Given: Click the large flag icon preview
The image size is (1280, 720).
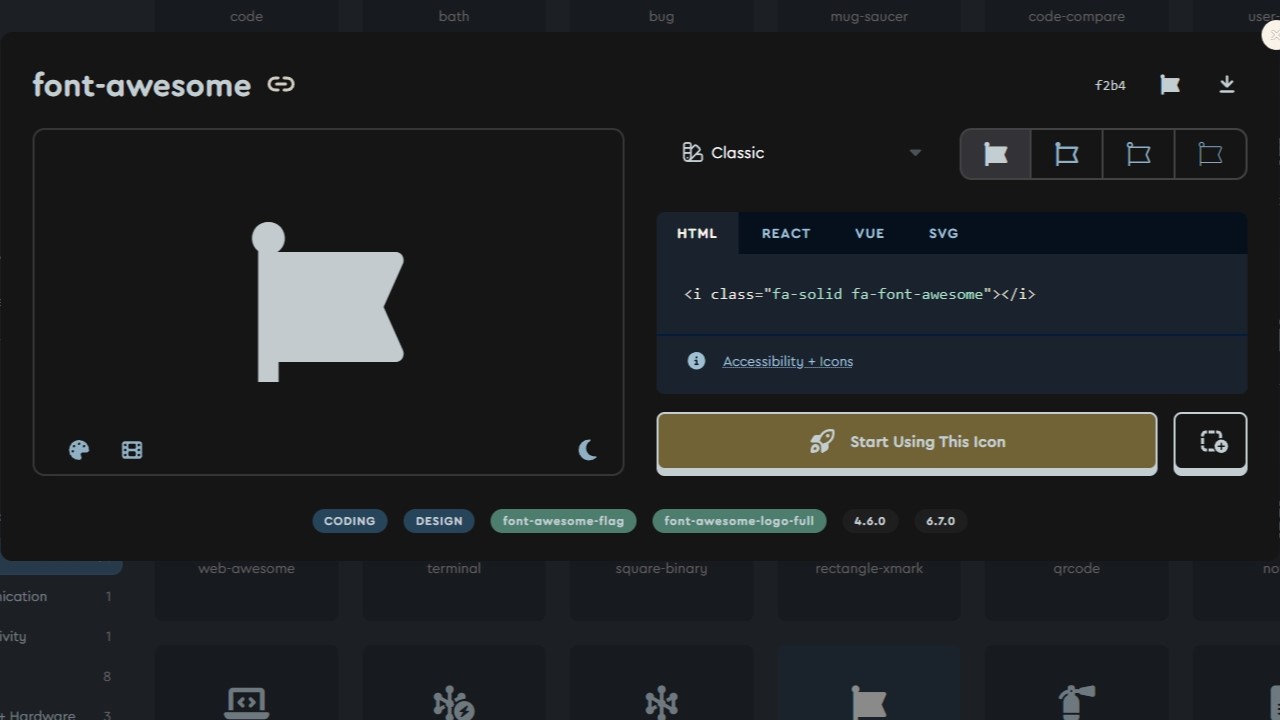Looking at the screenshot, I should click(327, 302).
